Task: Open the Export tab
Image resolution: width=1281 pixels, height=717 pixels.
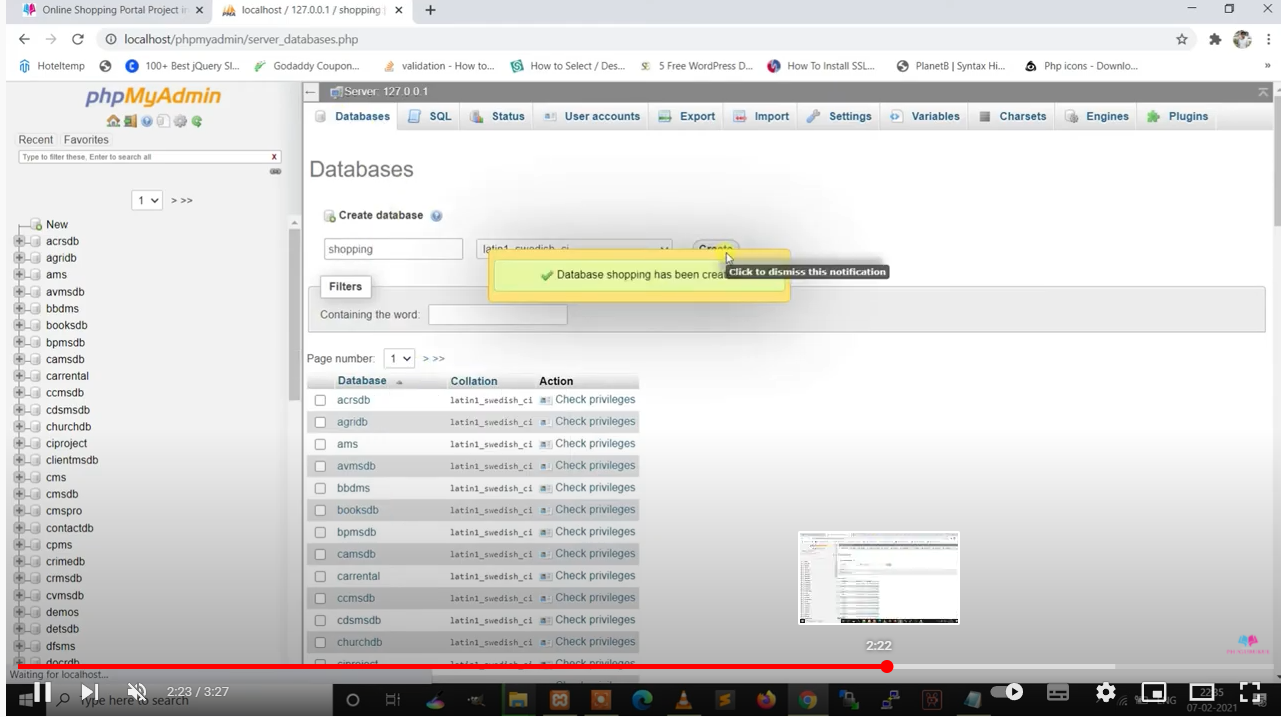Action: coord(687,116)
